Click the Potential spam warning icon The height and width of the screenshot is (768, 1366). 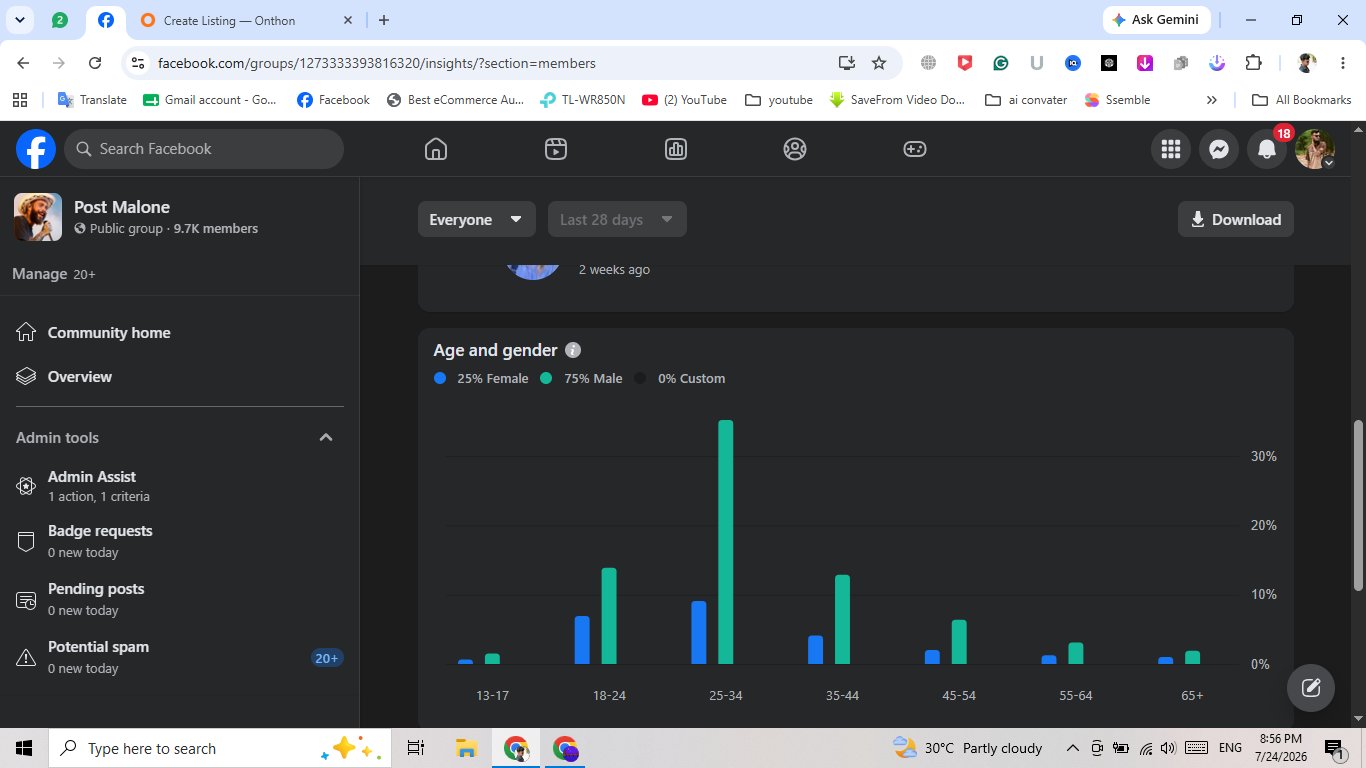[27, 657]
